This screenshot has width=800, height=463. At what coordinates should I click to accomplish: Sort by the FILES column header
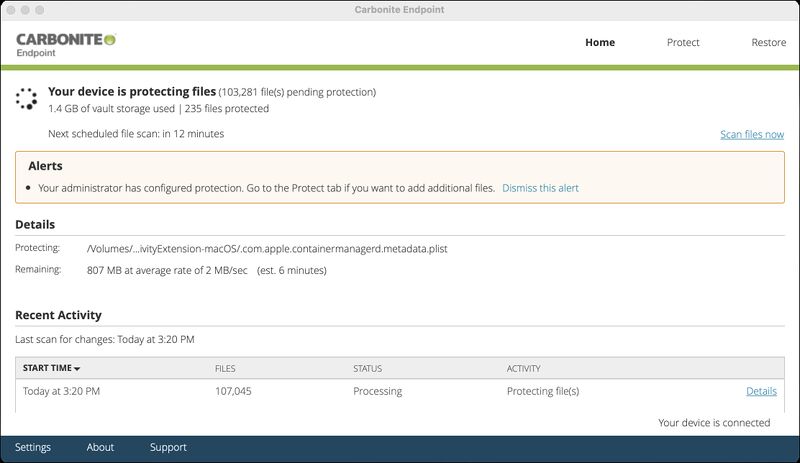point(225,369)
